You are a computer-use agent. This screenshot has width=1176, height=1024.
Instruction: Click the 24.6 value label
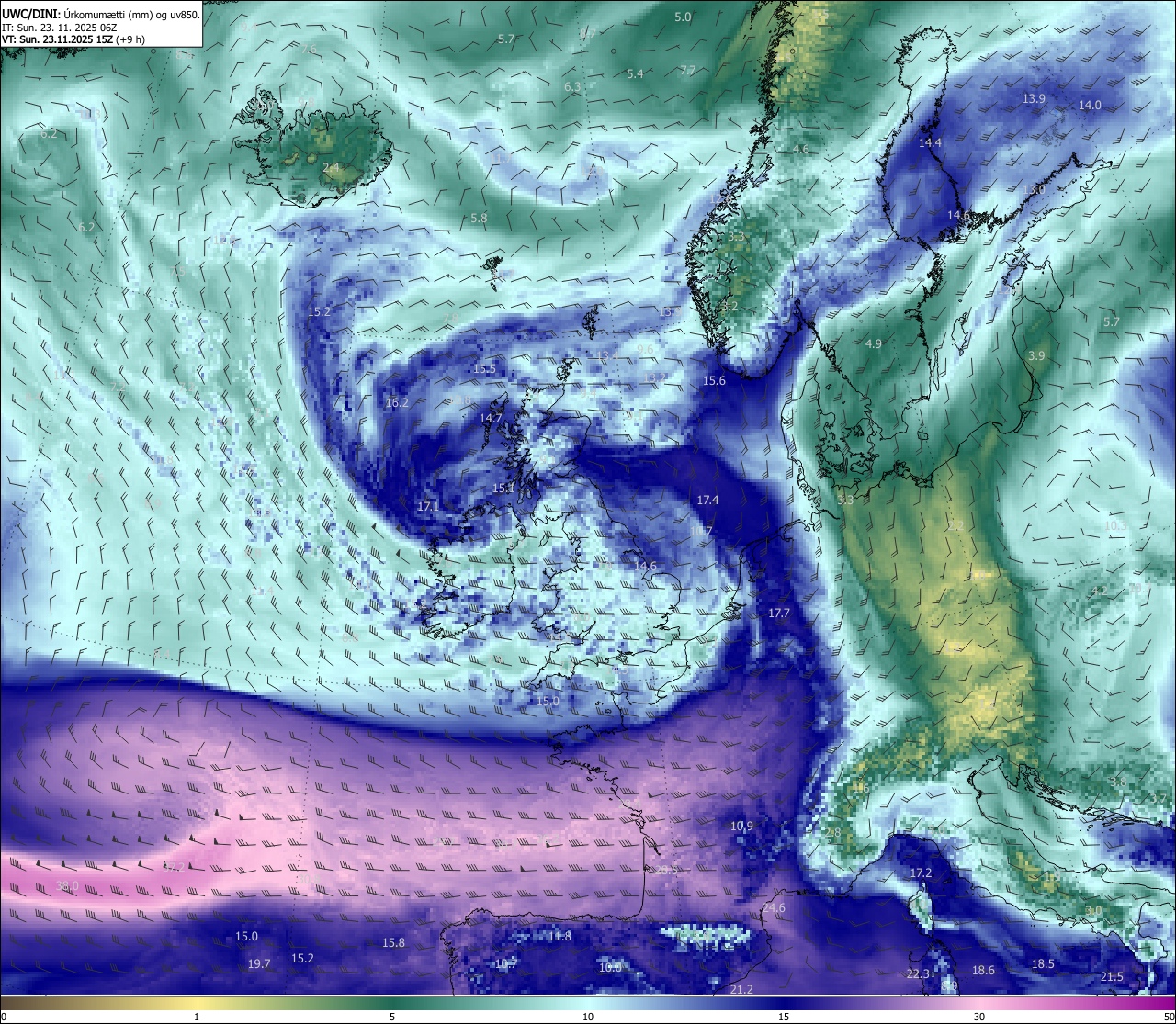(774, 907)
